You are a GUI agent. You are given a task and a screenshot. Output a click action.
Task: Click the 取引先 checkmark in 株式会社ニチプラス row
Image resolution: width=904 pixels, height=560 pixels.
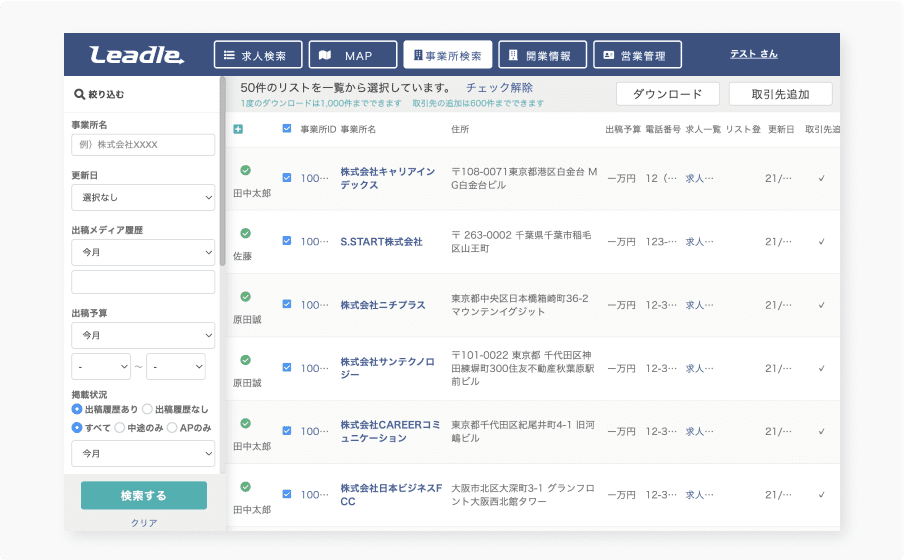pos(822,305)
